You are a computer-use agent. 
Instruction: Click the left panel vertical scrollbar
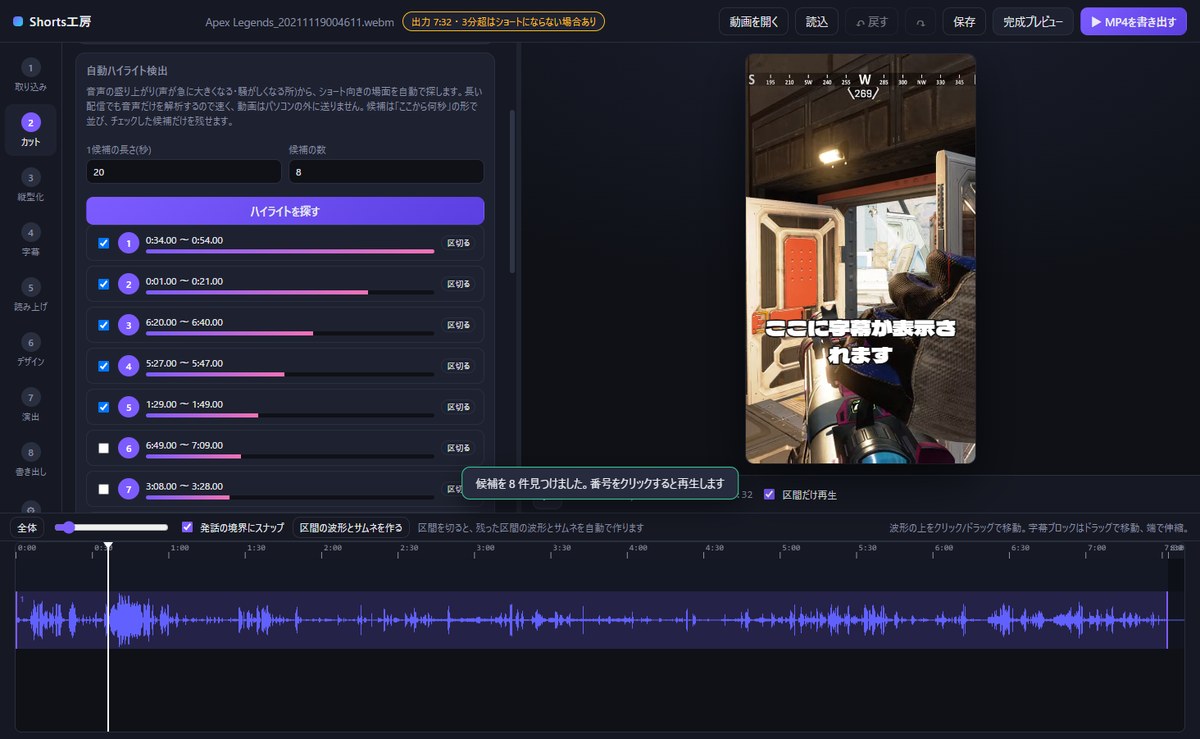[x=512, y=190]
